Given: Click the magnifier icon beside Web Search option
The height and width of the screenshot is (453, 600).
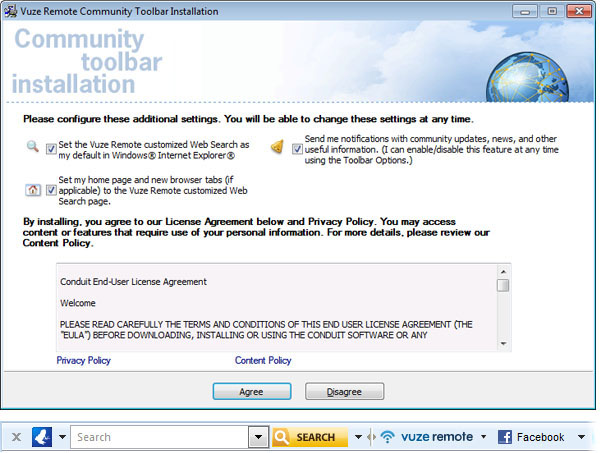Looking at the screenshot, I should coord(33,146).
